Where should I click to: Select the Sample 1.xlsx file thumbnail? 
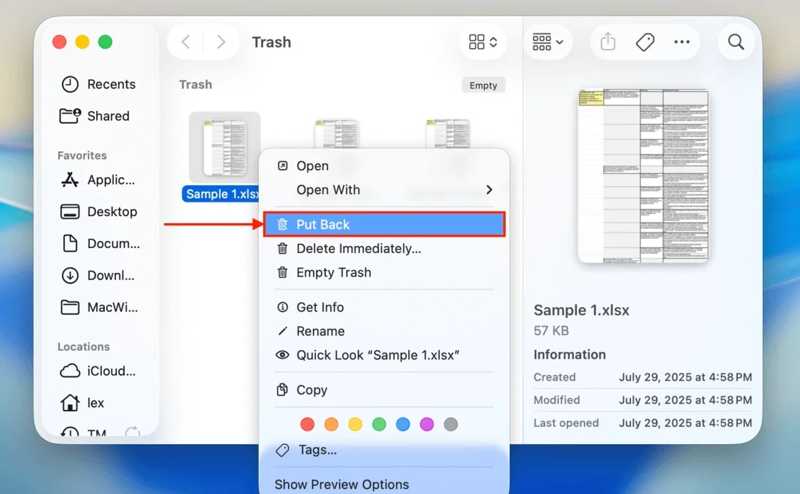point(224,148)
